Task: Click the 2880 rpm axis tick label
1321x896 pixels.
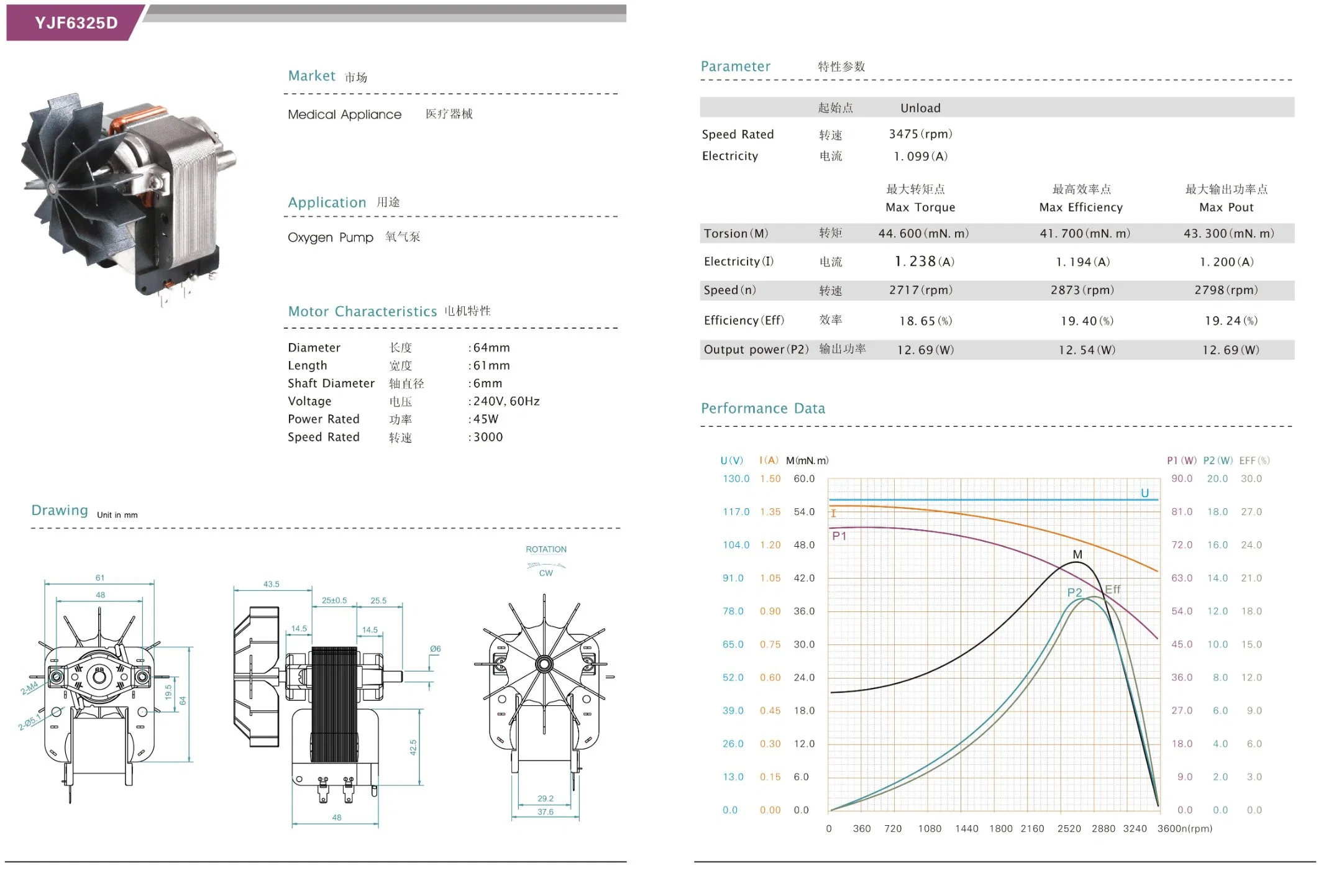Action: [x=1104, y=829]
